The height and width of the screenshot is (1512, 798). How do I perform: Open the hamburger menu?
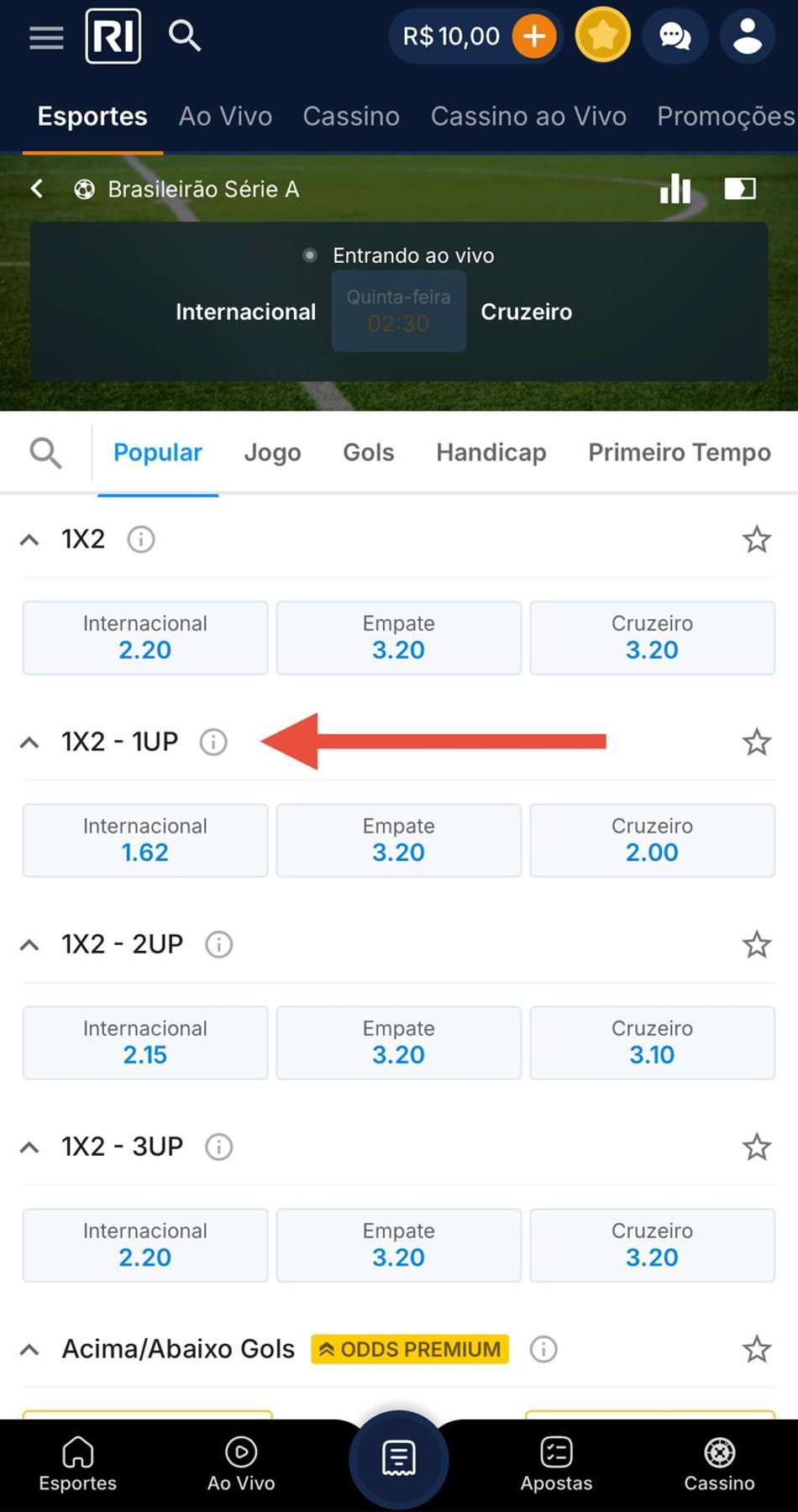click(46, 38)
